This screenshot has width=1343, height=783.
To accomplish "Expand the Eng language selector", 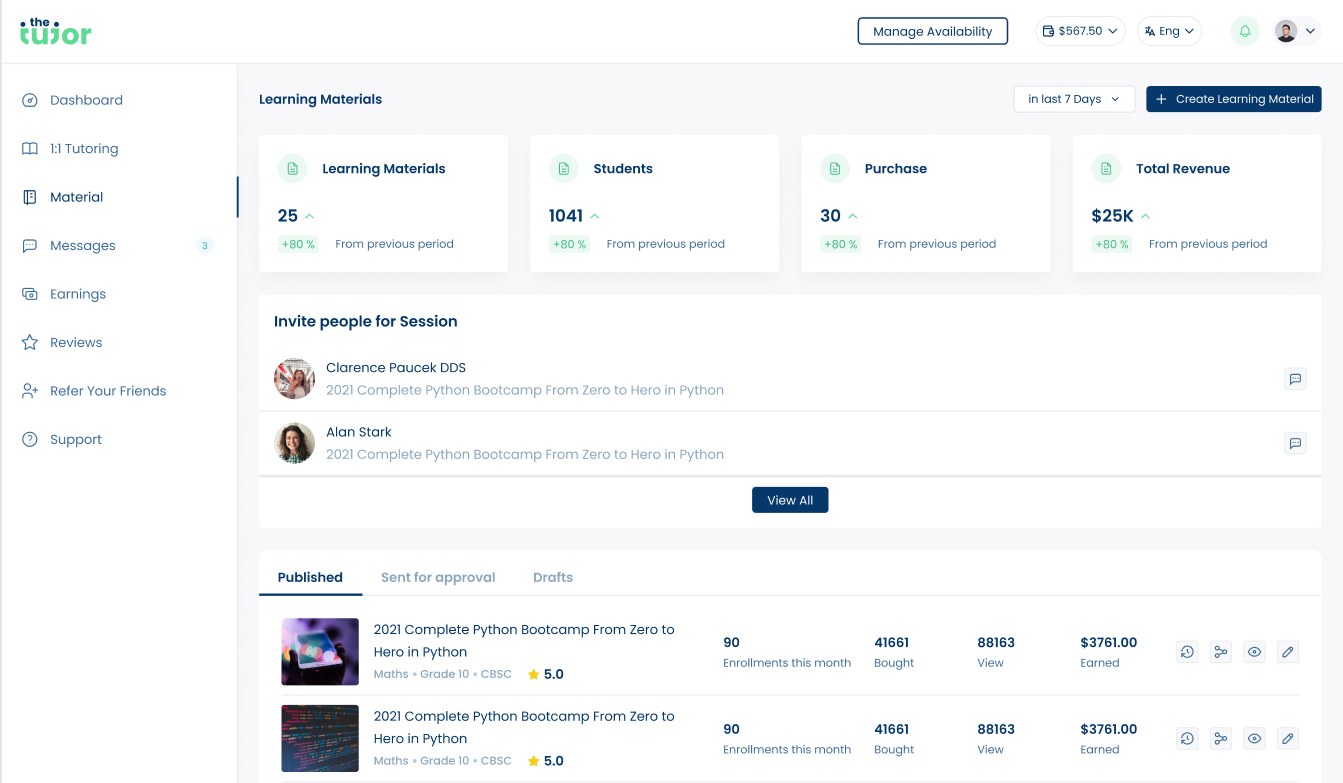I will point(1169,31).
